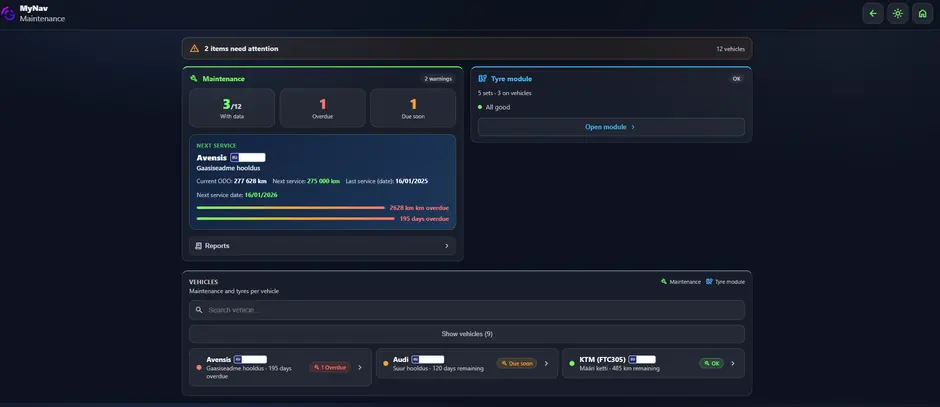
Task: Click the back arrow icon
Action: [873, 13]
